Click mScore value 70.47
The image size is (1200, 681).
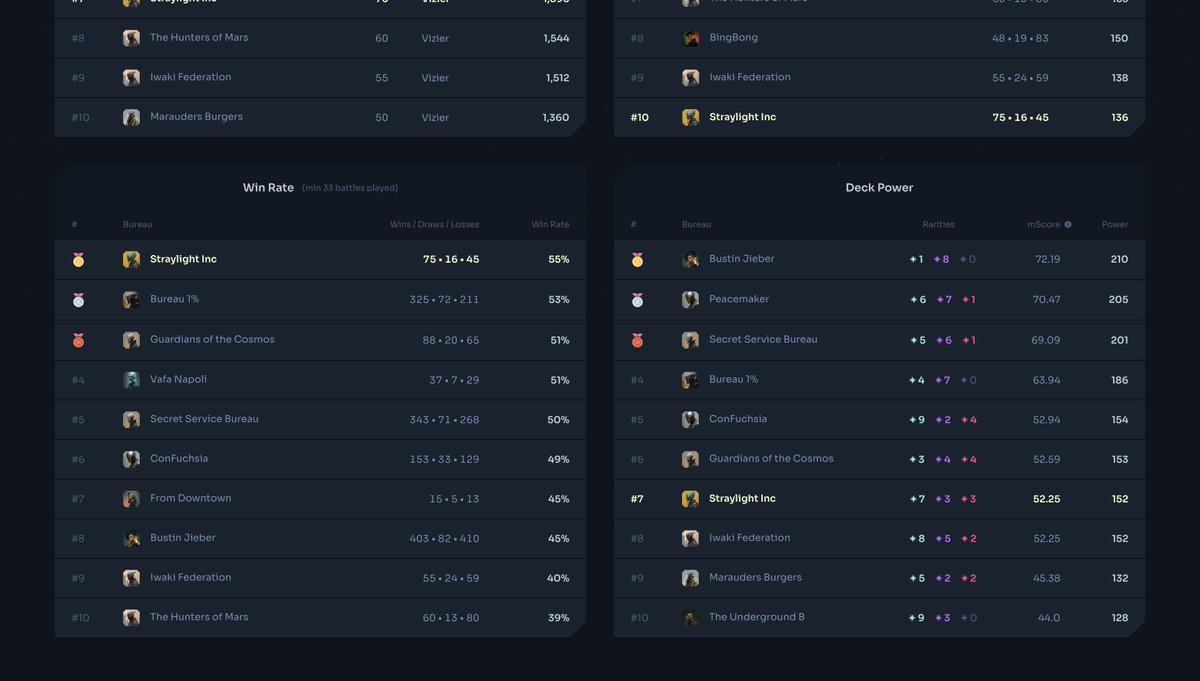[1047, 300]
